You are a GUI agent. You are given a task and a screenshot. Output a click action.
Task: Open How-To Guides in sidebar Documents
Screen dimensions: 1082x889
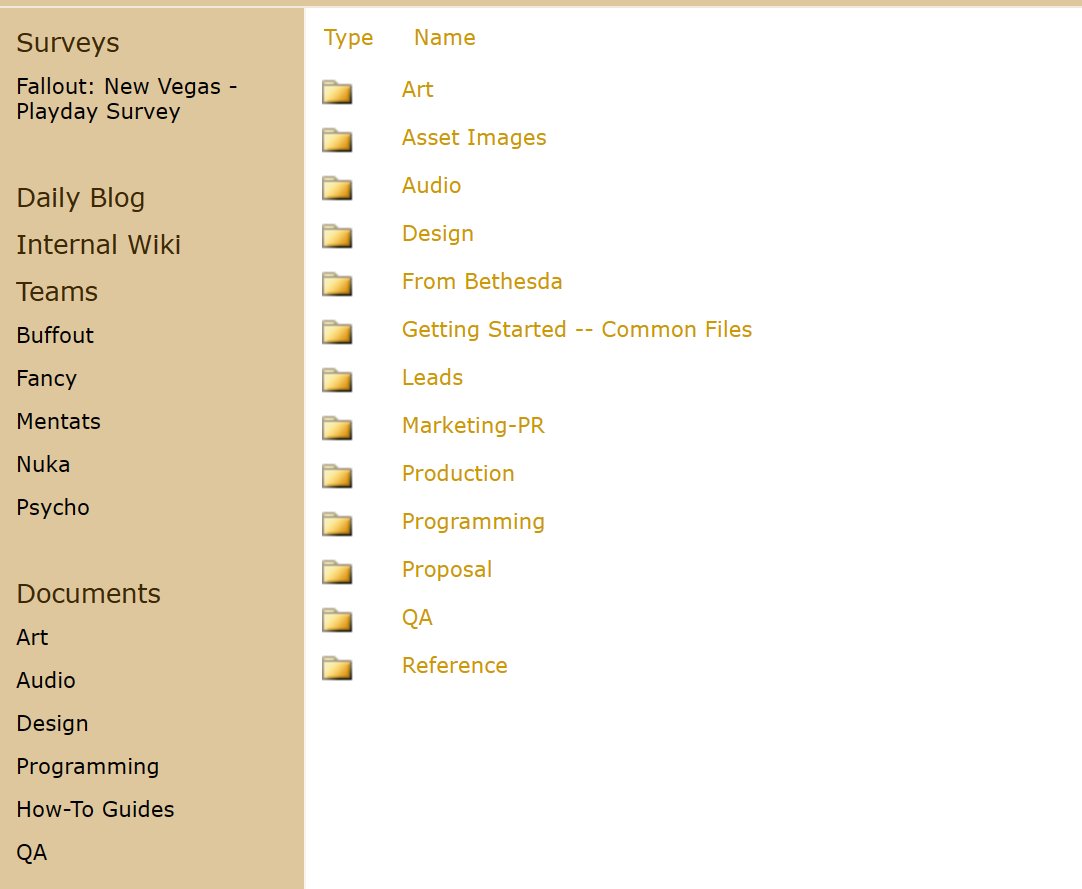[x=95, y=810]
